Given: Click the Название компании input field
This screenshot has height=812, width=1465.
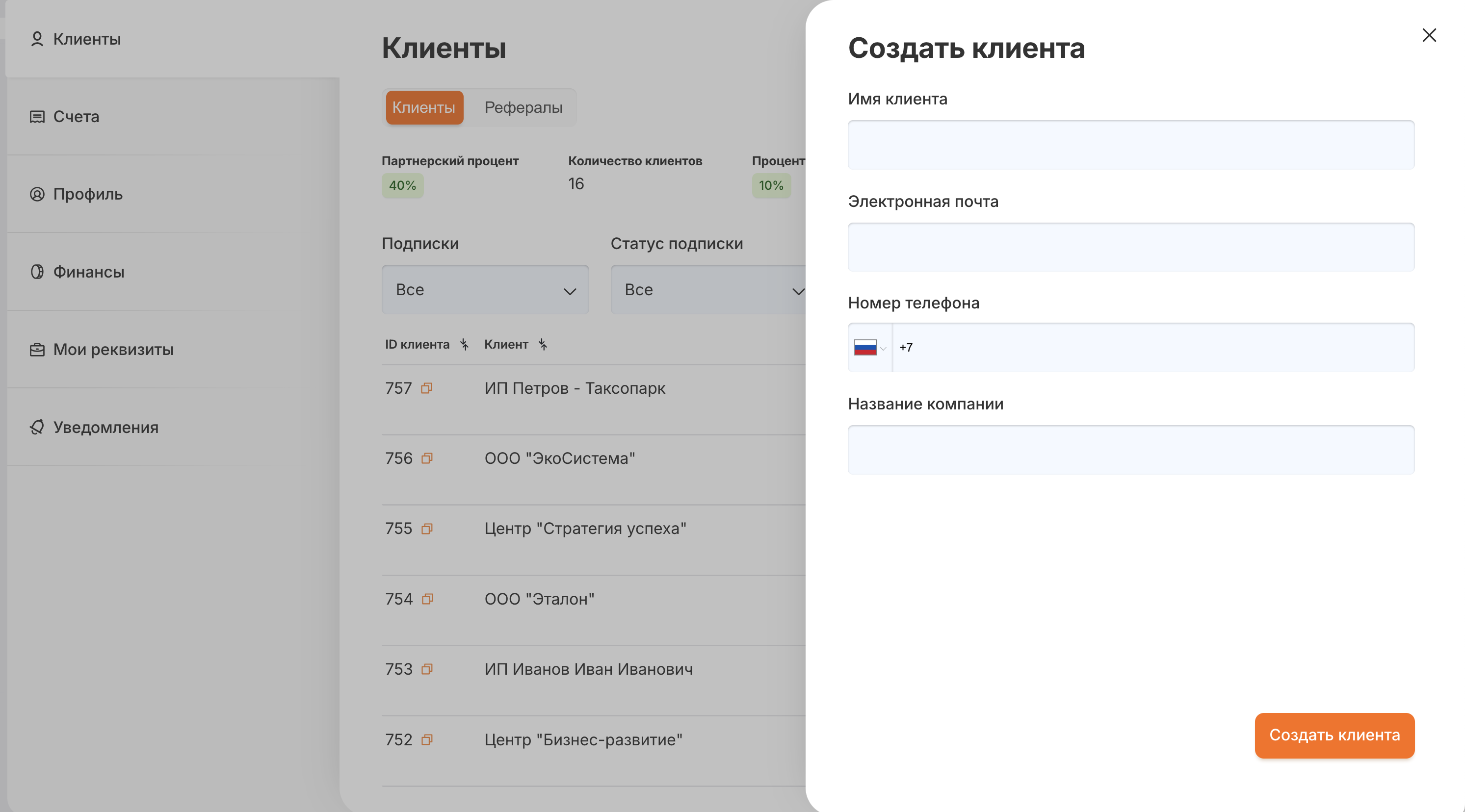Looking at the screenshot, I should point(1130,450).
